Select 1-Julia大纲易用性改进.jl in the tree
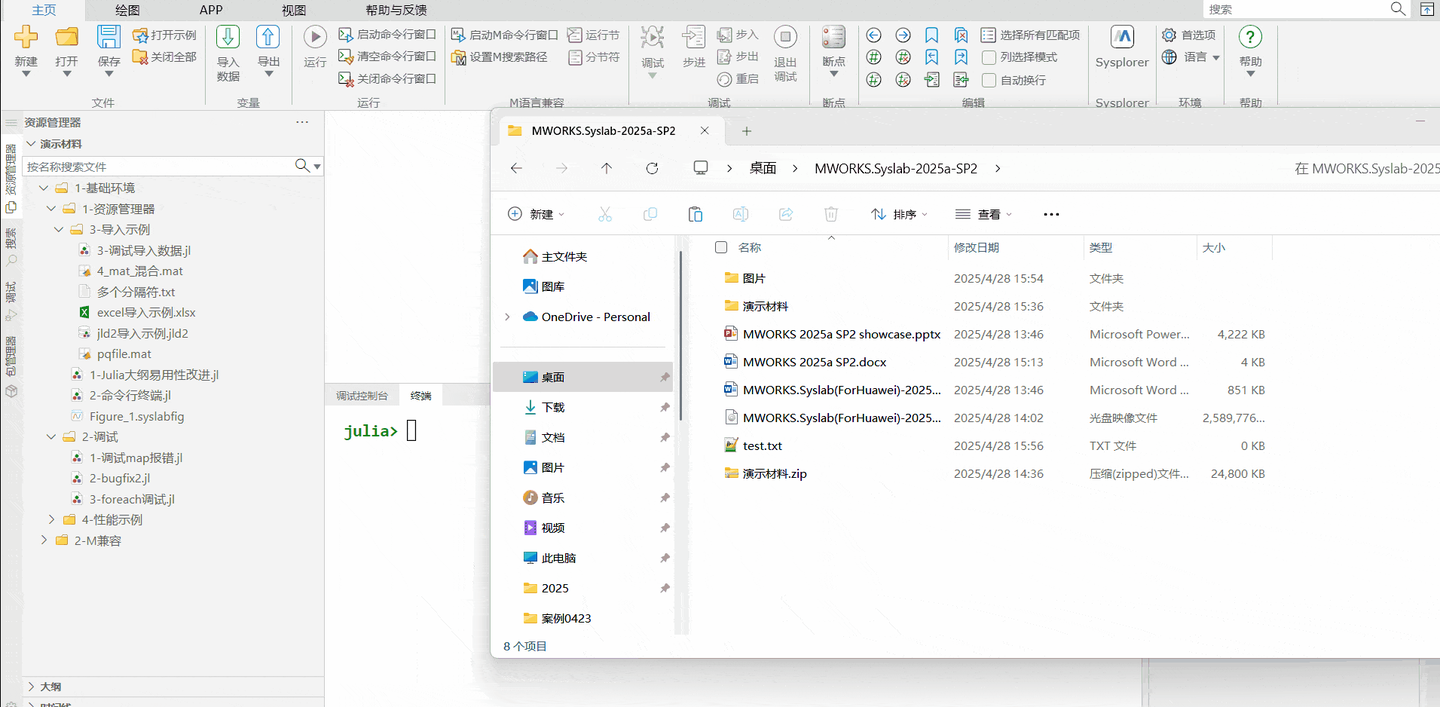 [154, 375]
